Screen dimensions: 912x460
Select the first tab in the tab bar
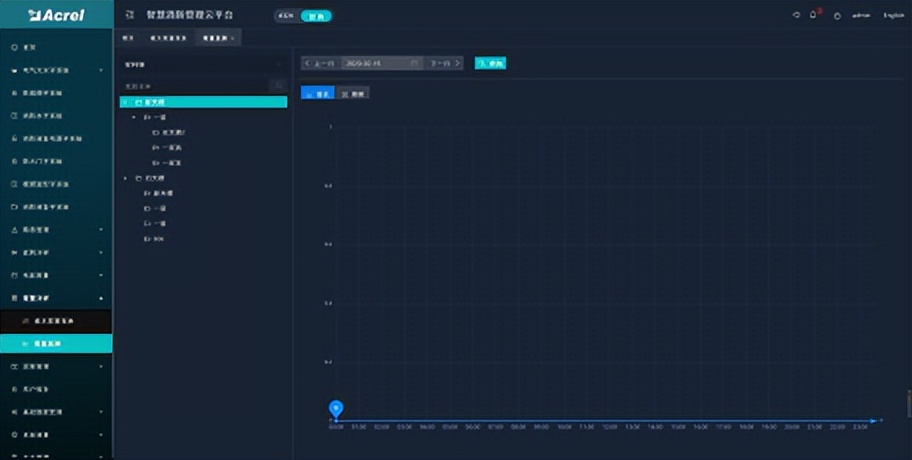[x=127, y=38]
